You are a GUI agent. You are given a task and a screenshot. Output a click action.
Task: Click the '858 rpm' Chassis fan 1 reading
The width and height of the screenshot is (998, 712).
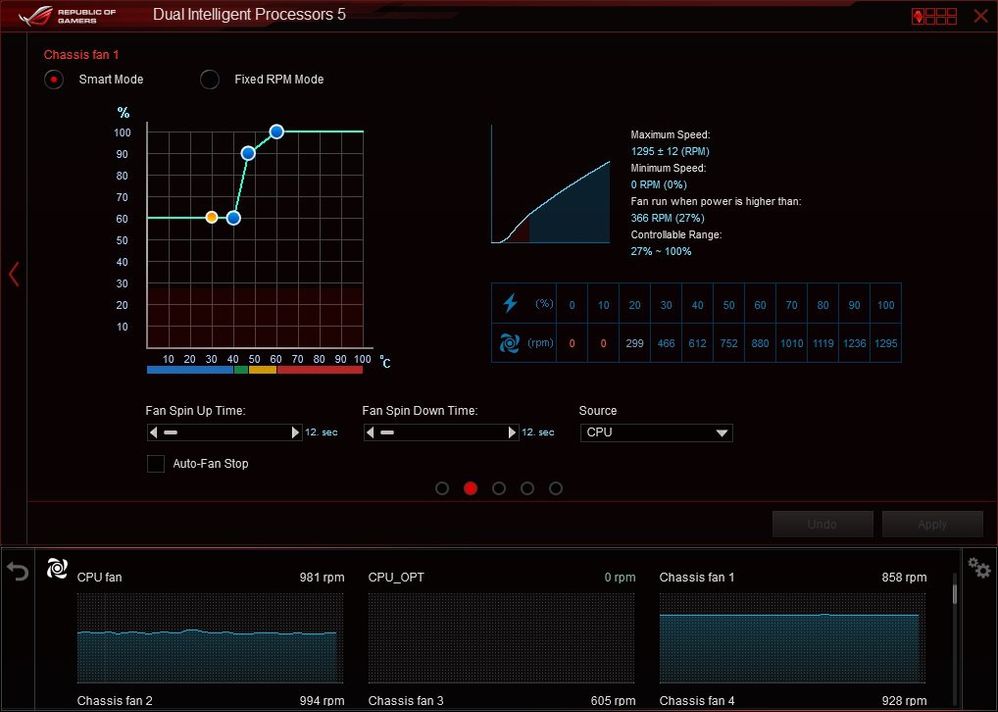[x=904, y=578]
